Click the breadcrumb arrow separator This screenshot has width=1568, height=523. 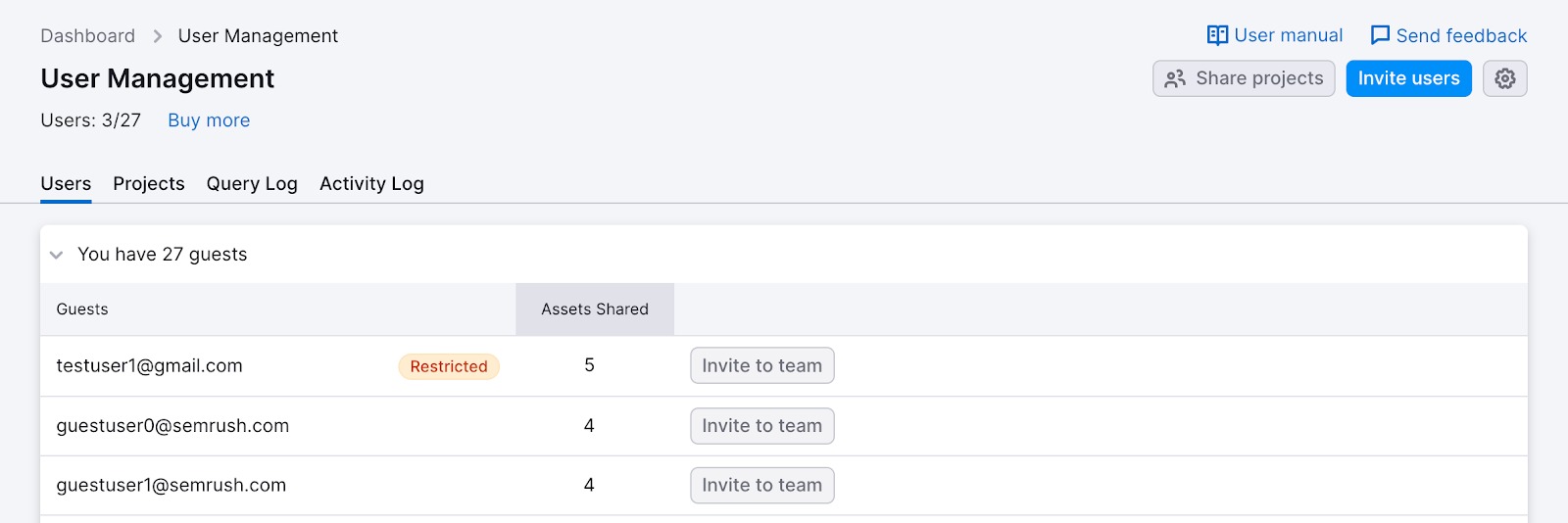click(157, 36)
